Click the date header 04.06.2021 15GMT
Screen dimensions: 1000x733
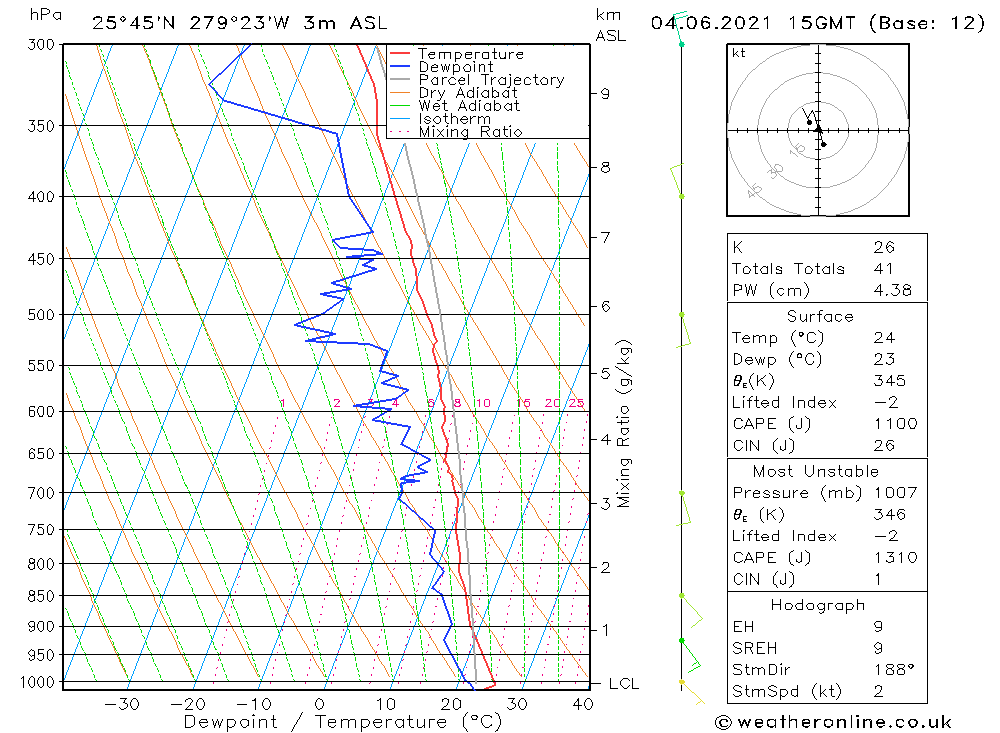tap(753, 23)
